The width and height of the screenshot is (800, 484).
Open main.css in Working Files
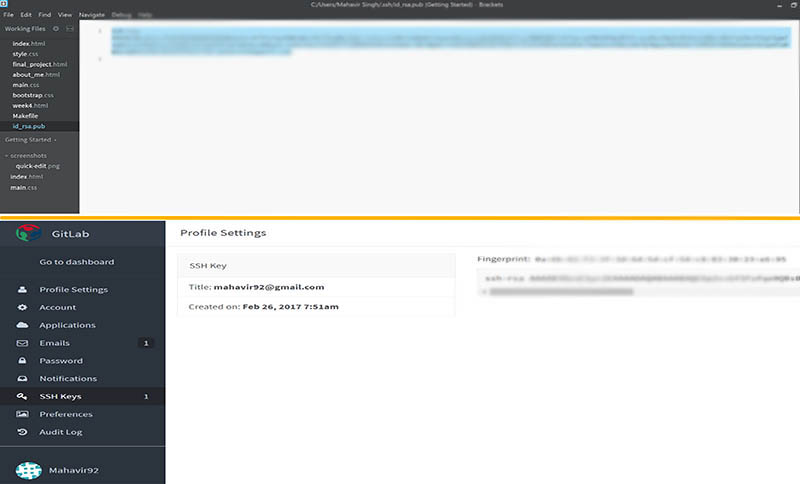click(26, 85)
